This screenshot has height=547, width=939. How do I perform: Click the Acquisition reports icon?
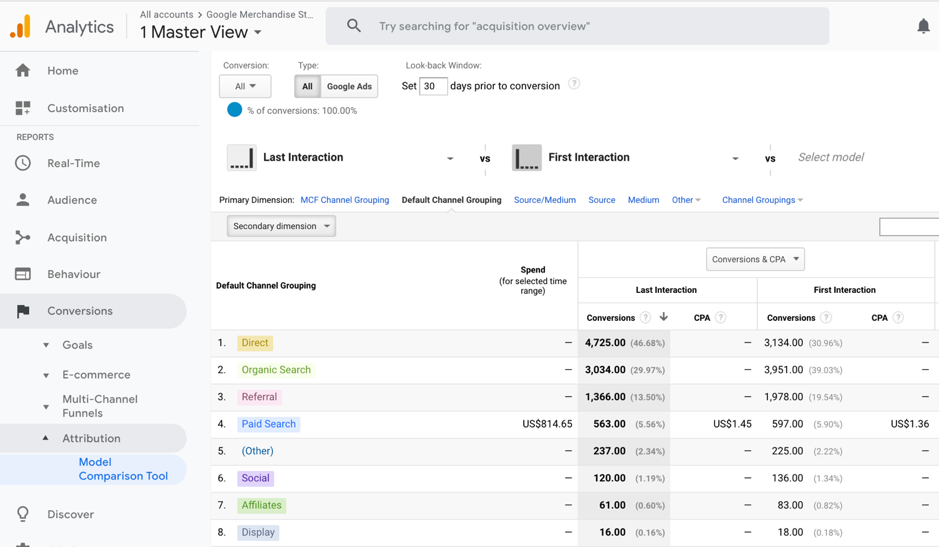pyautogui.click(x=23, y=237)
